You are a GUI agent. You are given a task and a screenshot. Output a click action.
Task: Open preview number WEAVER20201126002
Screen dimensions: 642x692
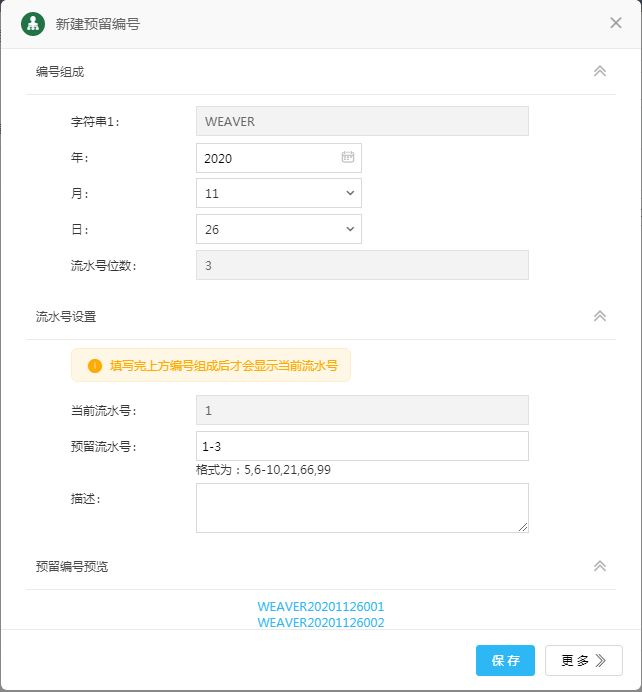tap(320, 622)
